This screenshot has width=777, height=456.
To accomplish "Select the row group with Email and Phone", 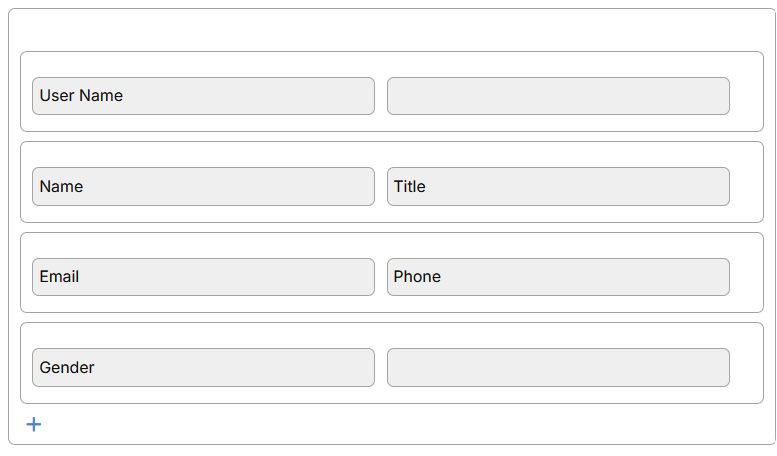I will [746, 273].
